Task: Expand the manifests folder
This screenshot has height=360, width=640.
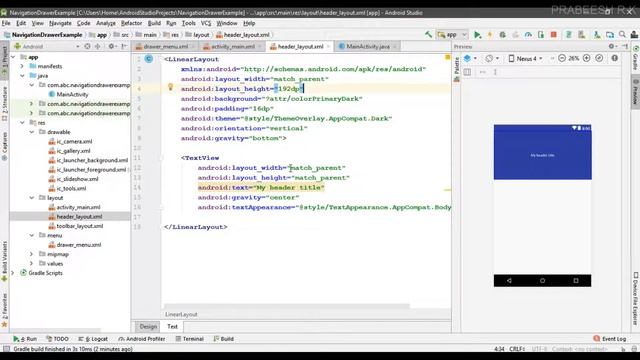Action: pyautogui.click(x=22, y=66)
